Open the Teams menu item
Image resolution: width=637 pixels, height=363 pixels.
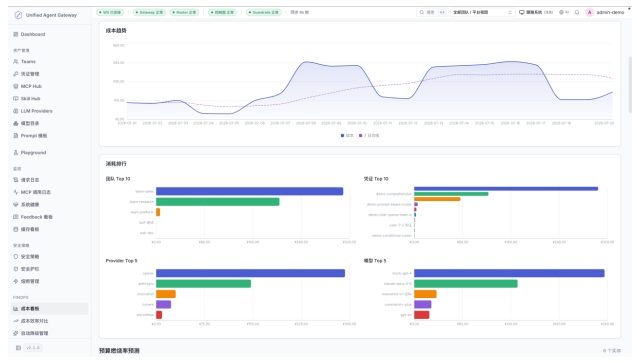pyautogui.click(x=50, y=62)
